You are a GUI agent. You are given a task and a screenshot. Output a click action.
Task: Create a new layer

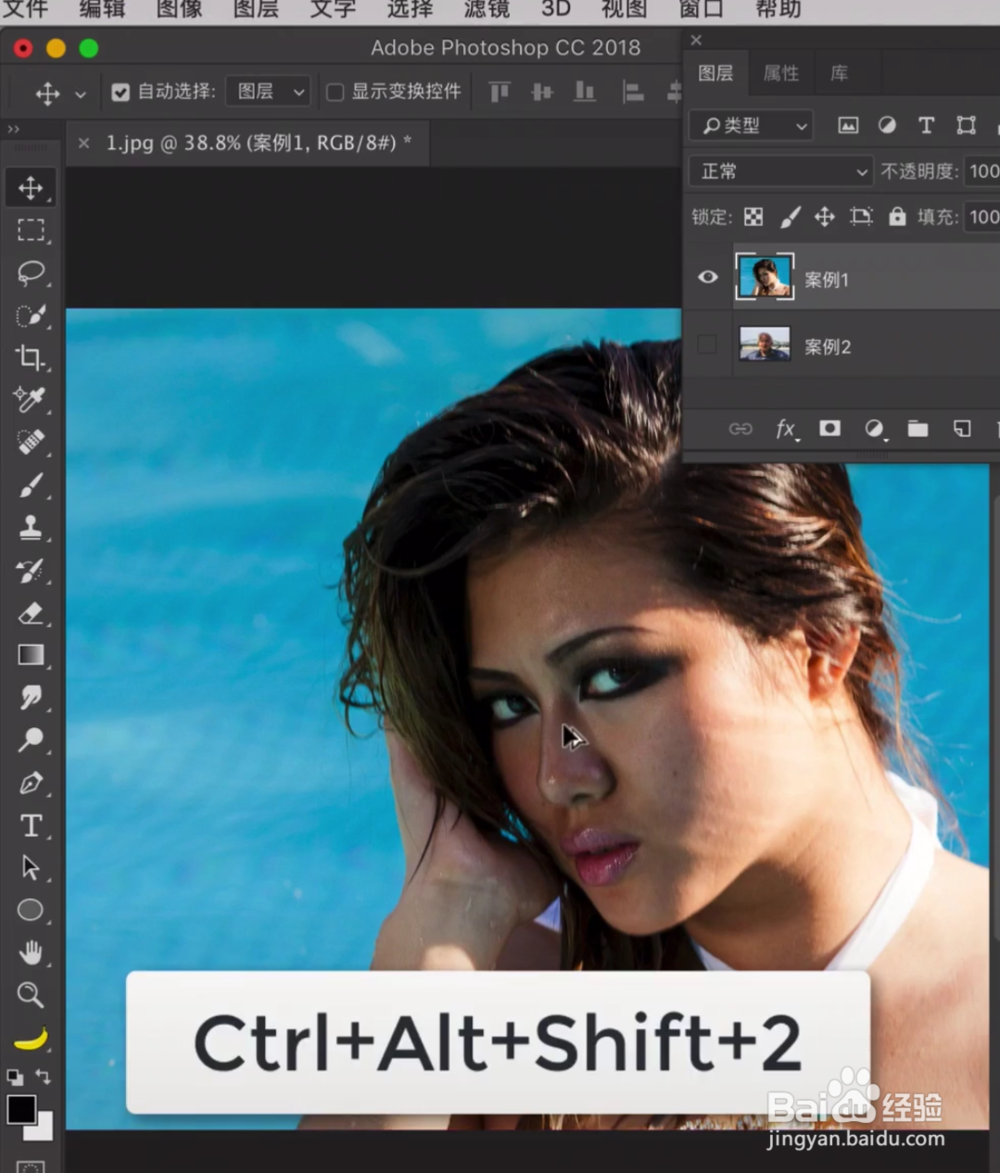point(962,429)
